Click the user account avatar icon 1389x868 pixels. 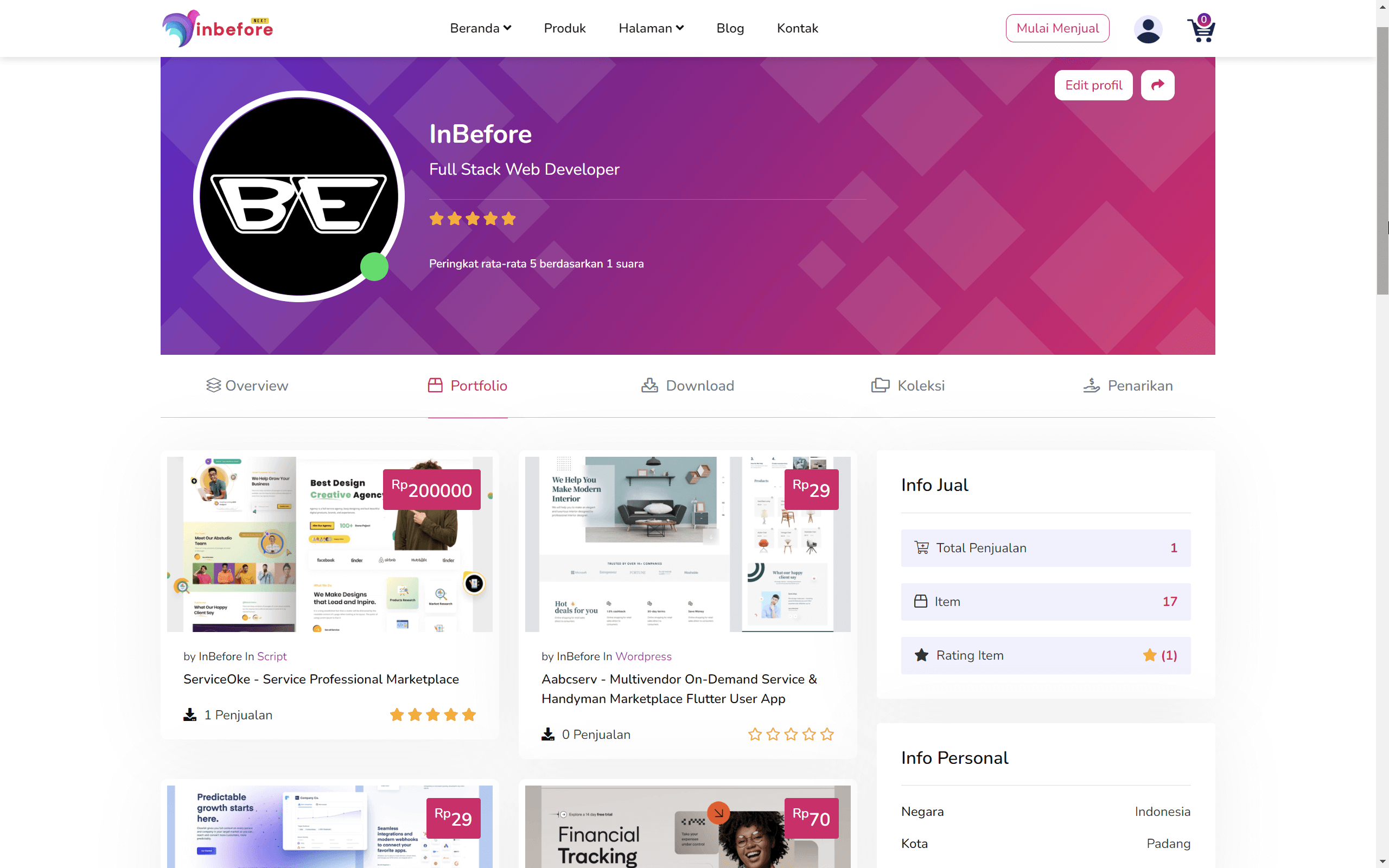coord(1148,29)
